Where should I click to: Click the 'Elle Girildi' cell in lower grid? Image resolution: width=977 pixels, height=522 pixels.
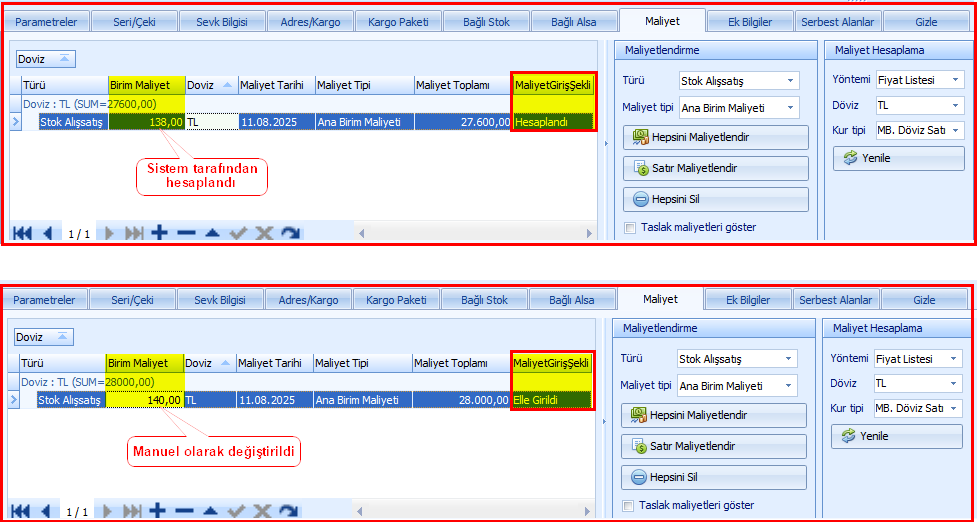pos(552,400)
